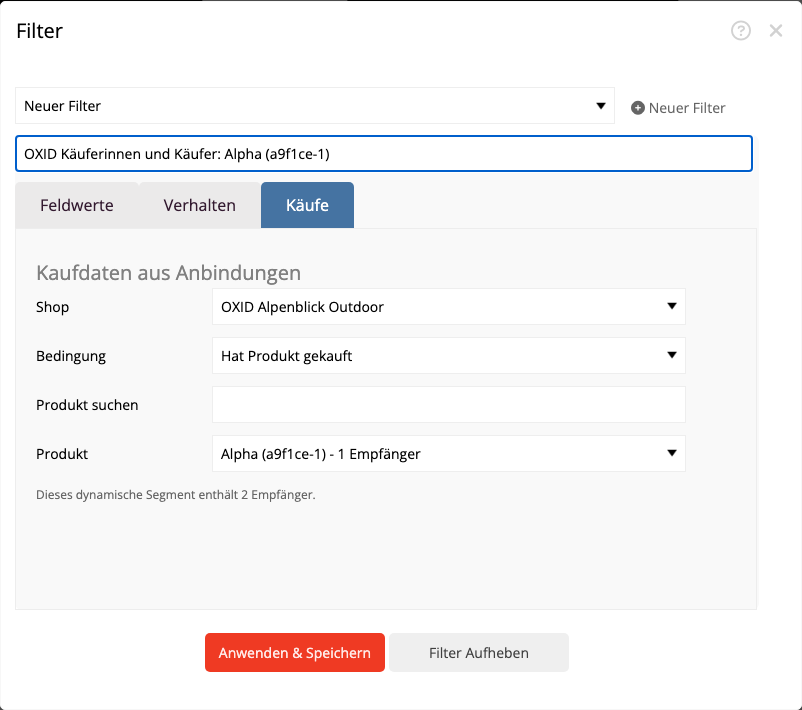Open the Bedingung dropdown Hat Produkt gekauft
This screenshot has height=710, width=802.
pyautogui.click(x=449, y=356)
